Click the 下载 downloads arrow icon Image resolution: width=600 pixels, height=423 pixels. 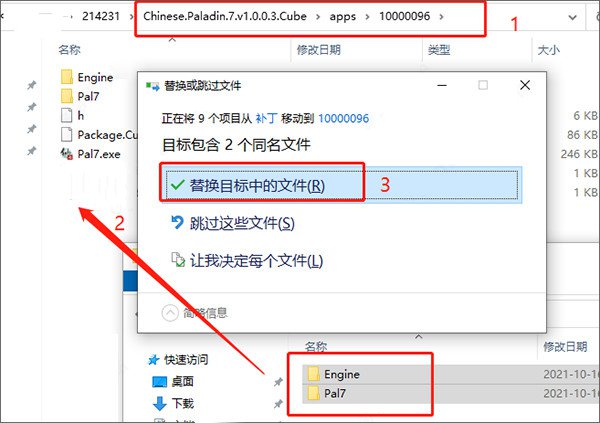[160, 403]
